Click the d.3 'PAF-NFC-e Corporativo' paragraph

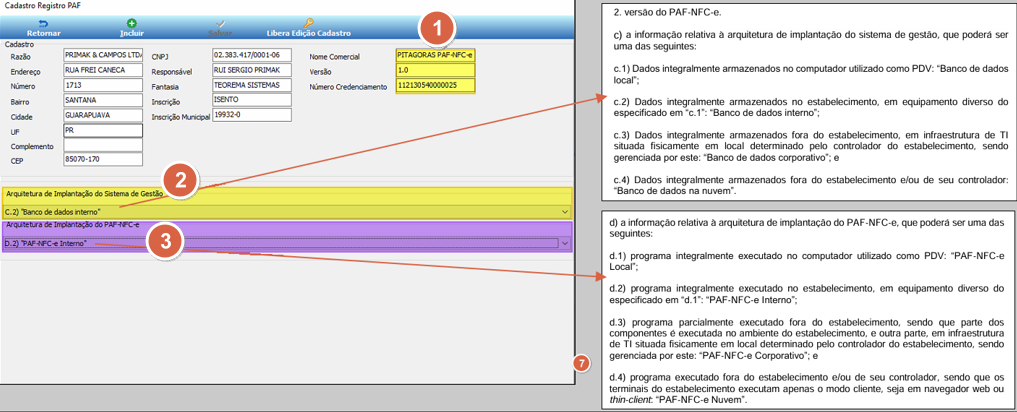[808, 339]
